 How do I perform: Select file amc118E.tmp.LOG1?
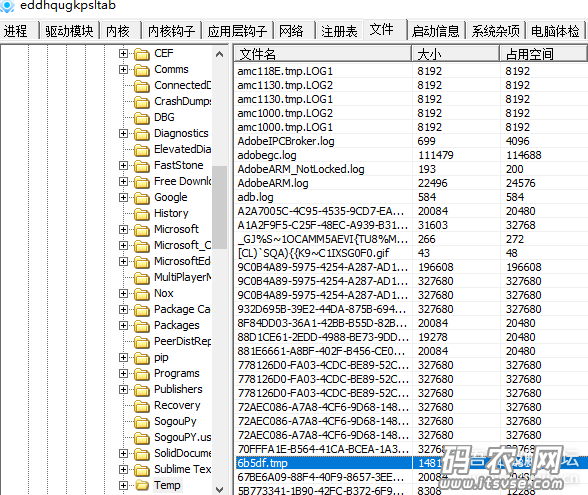point(285,71)
